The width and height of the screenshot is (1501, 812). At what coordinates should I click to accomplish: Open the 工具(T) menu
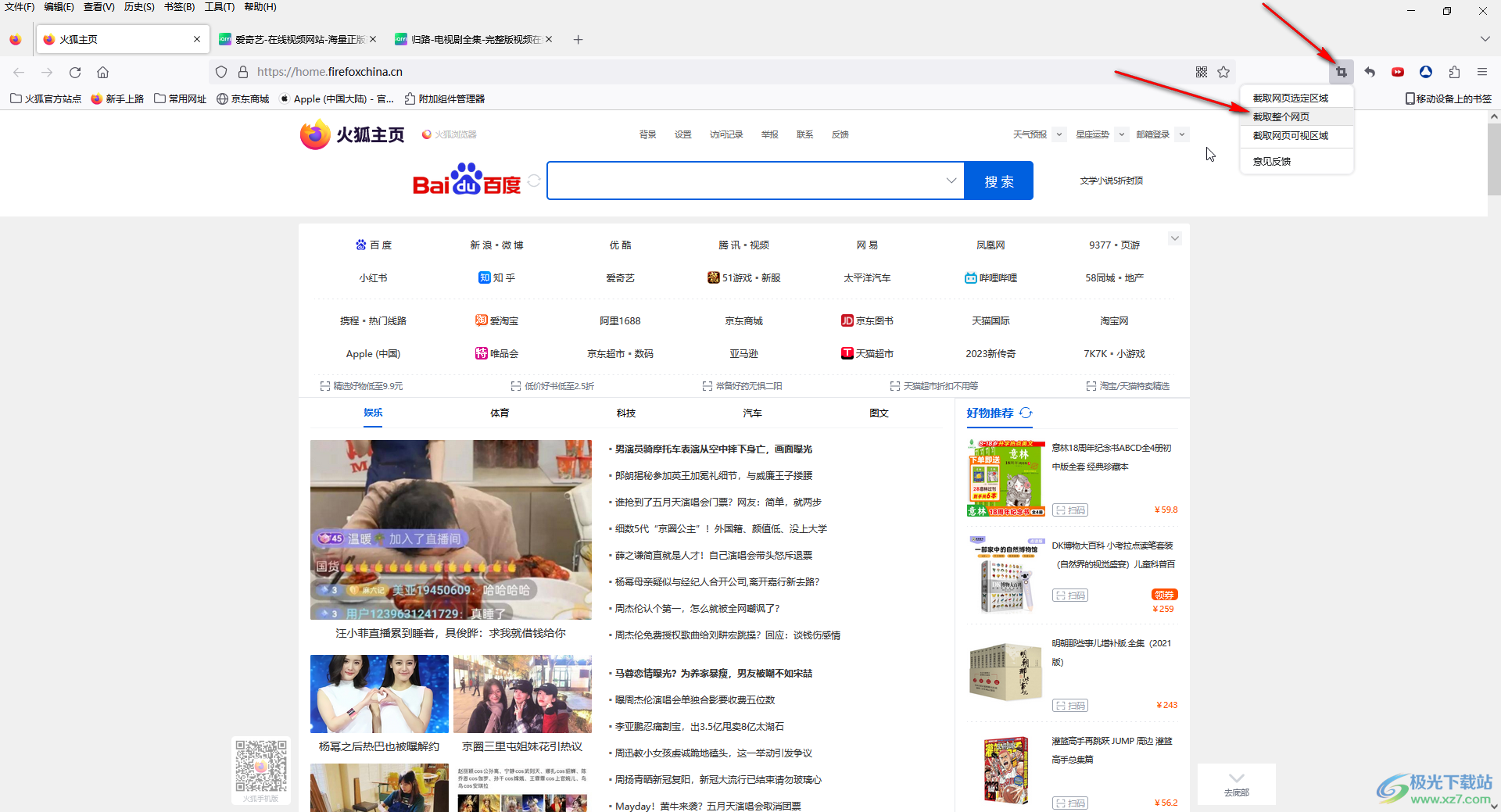[x=220, y=7]
